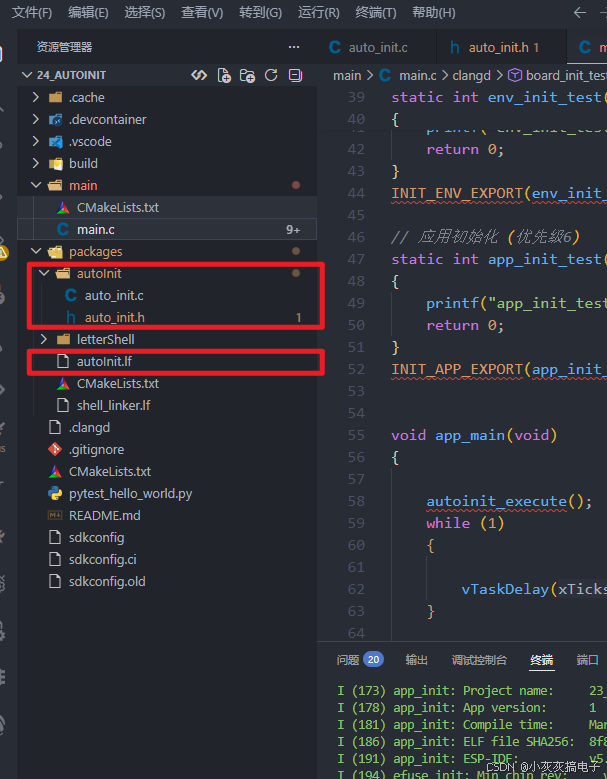The height and width of the screenshot is (779, 607).
Task: Select autoInit.lf file in packages
Action: tap(104, 361)
